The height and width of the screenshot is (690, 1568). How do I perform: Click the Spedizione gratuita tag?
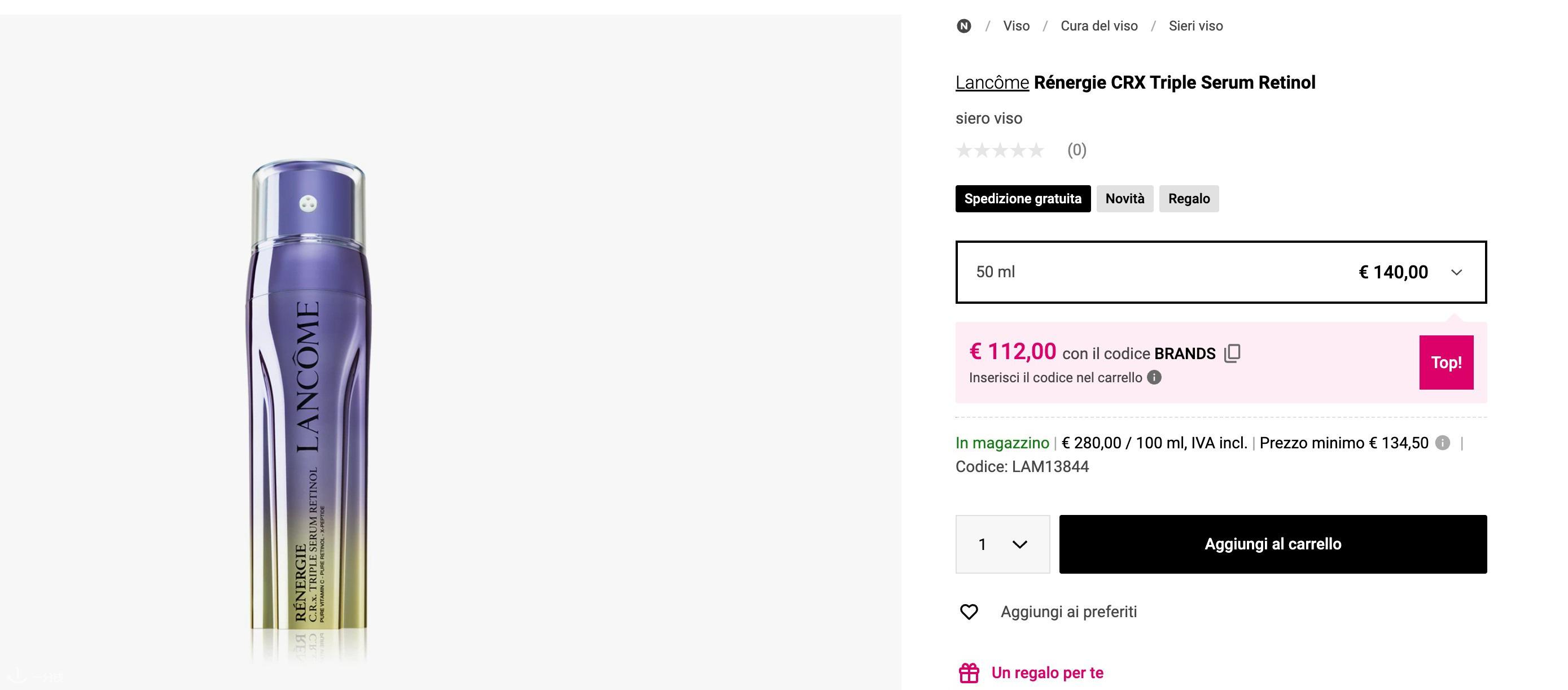(x=1023, y=199)
